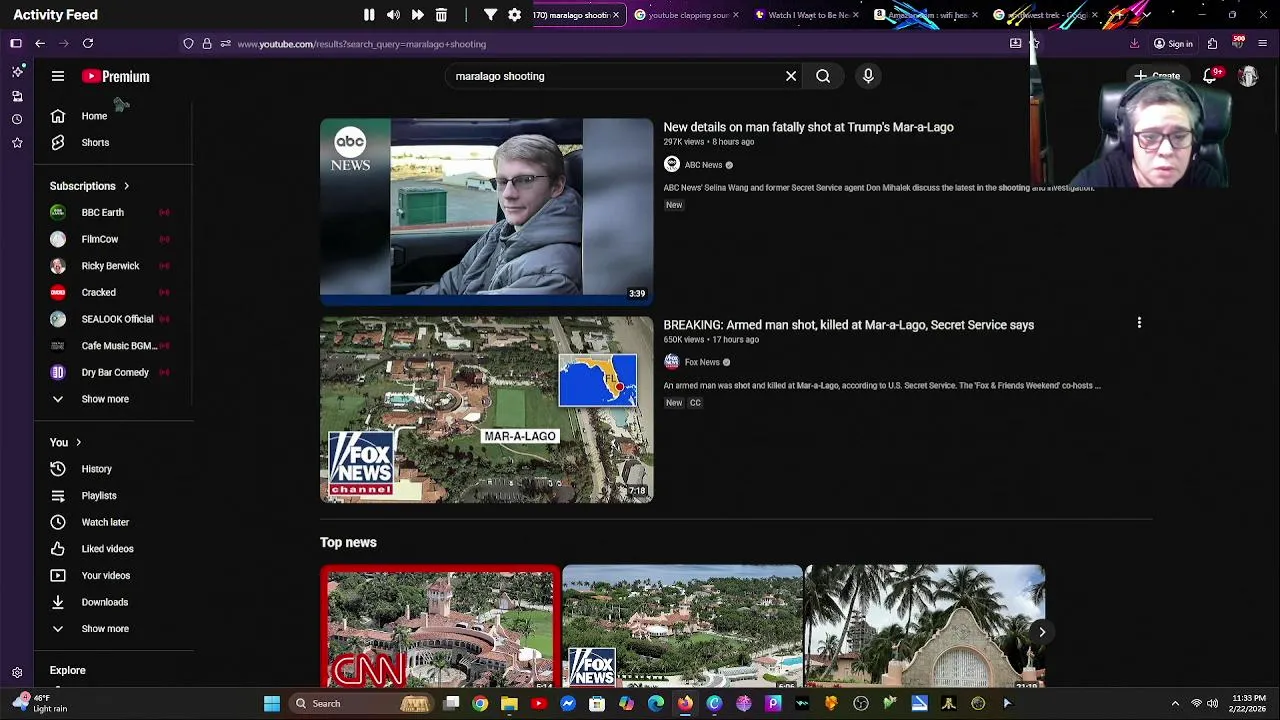Open the Activity Feed filter

tap(490, 15)
